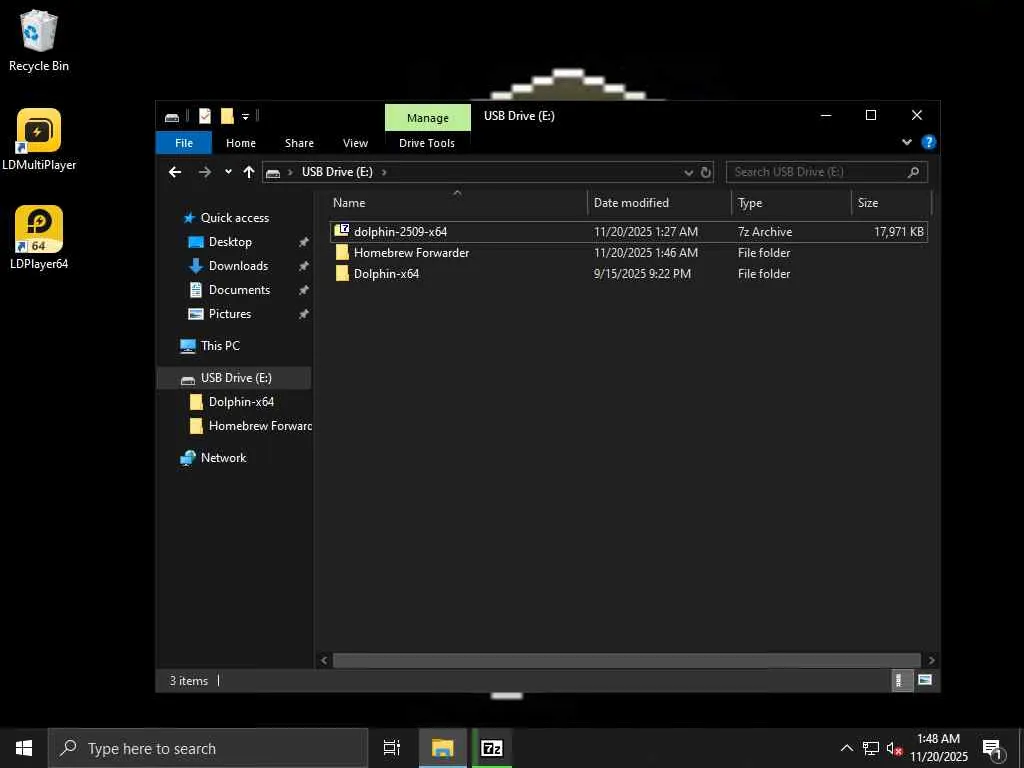The image size is (1024, 768).
Task: Click the 7-Zip taskbar icon
Action: [x=492, y=748]
